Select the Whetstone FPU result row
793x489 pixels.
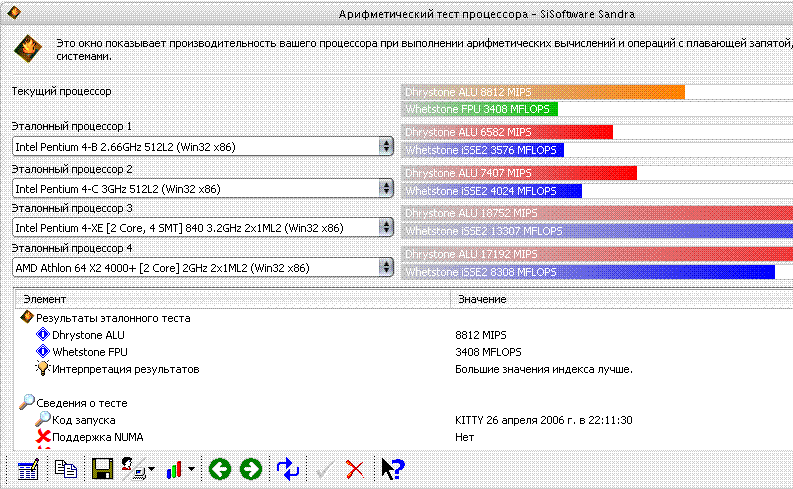coord(90,352)
